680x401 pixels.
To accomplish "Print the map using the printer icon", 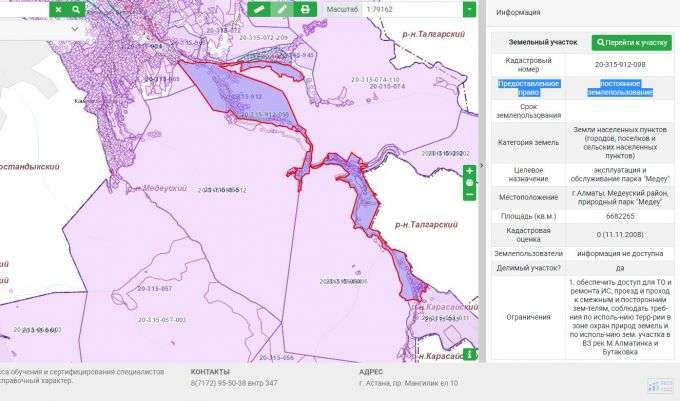I will point(305,9).
